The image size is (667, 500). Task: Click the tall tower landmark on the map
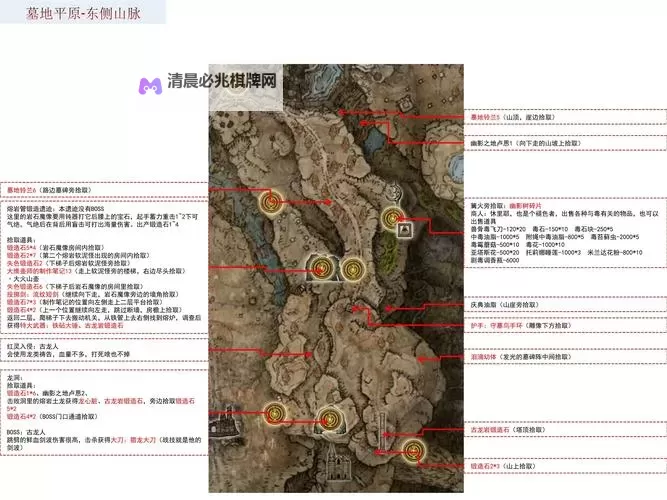(x=382, y=430)
